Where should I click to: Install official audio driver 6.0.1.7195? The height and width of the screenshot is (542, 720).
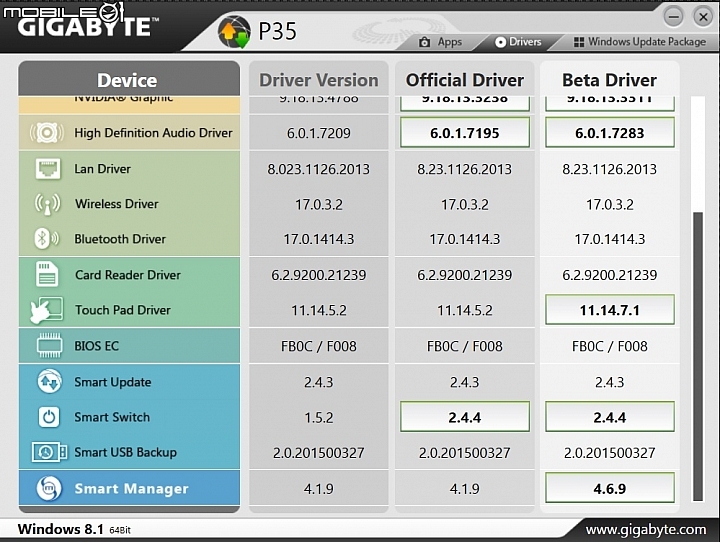(465, 133)
